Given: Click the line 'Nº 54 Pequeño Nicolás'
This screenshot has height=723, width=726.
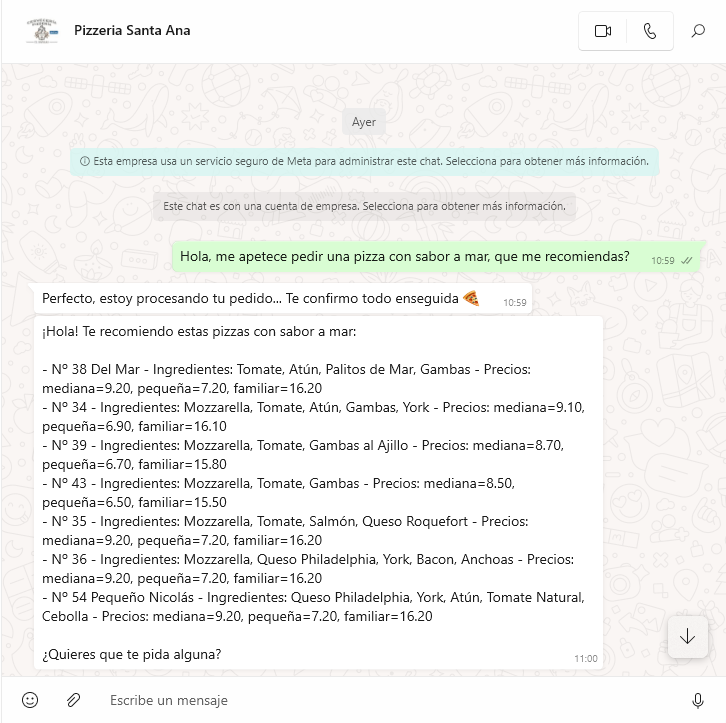Looking at the screenshot, I should (x=313, y=606).
